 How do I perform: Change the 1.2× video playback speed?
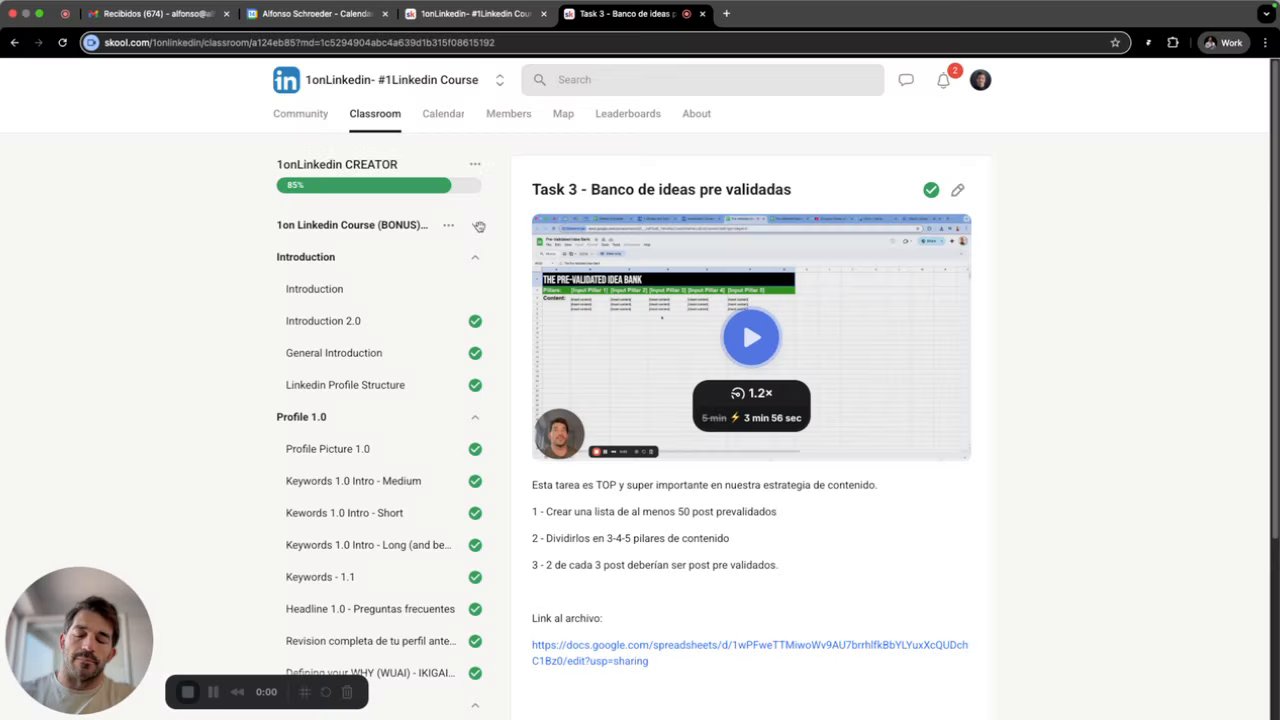pyautogui.click(x=751, y=393)
